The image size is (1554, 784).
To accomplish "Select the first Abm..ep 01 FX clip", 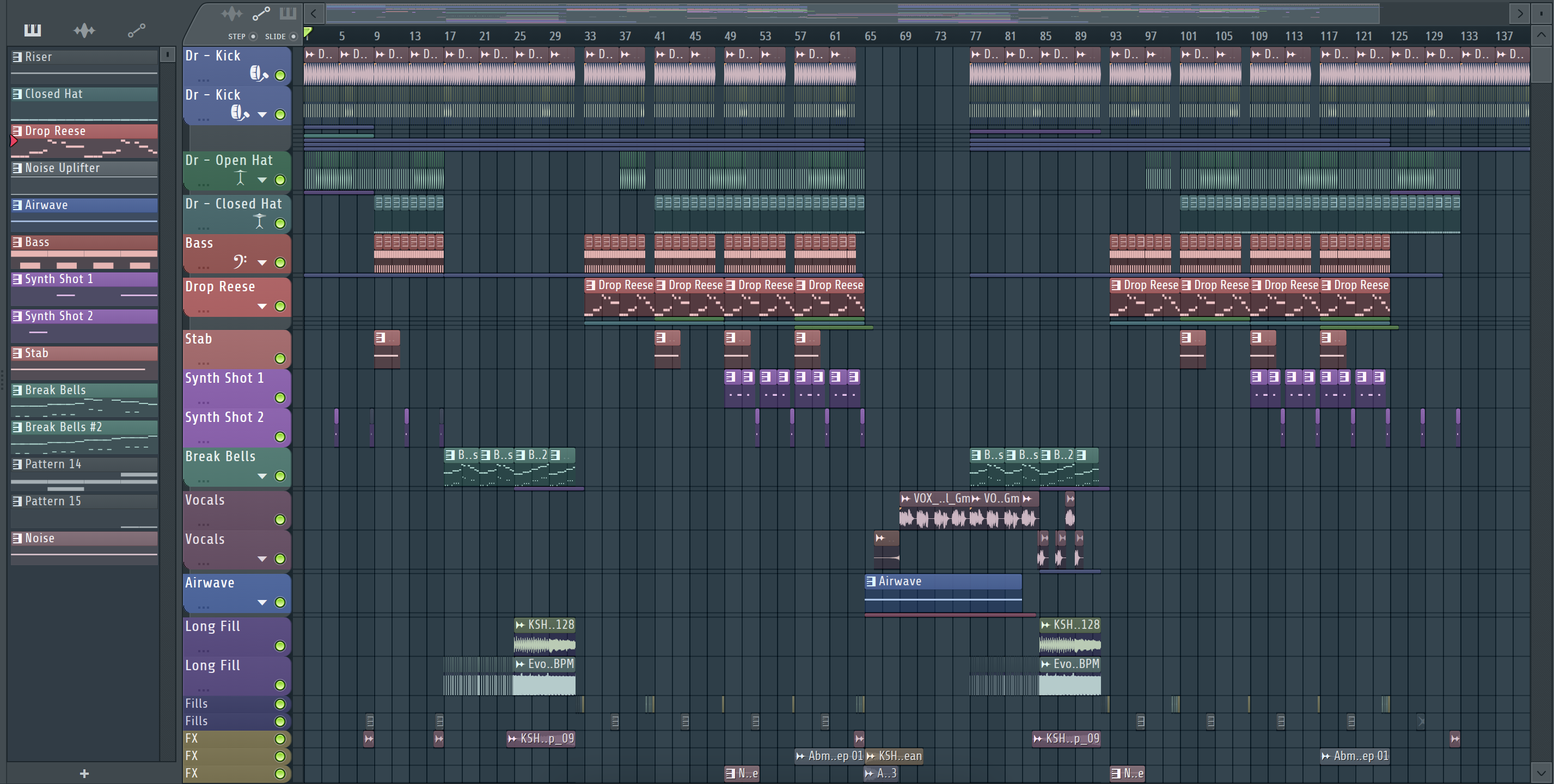I will [829, 756].
